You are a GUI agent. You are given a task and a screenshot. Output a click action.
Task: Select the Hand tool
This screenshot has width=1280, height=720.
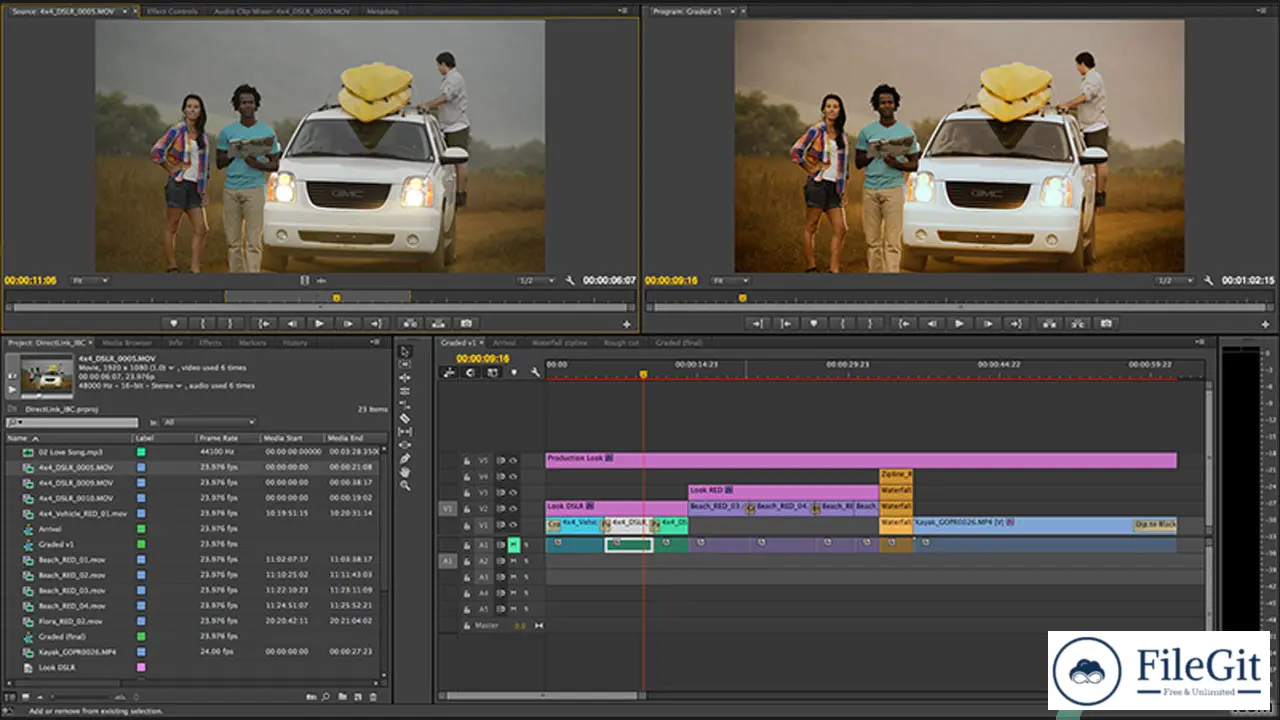(405, 471)
